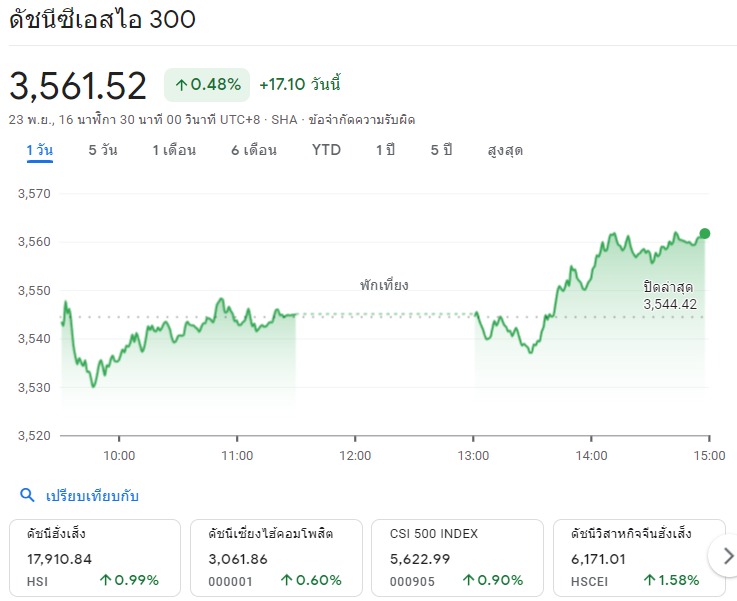Click the green end-point dot on the chart line
Screen dimensions: 737x601
click(x=705, y=233)
